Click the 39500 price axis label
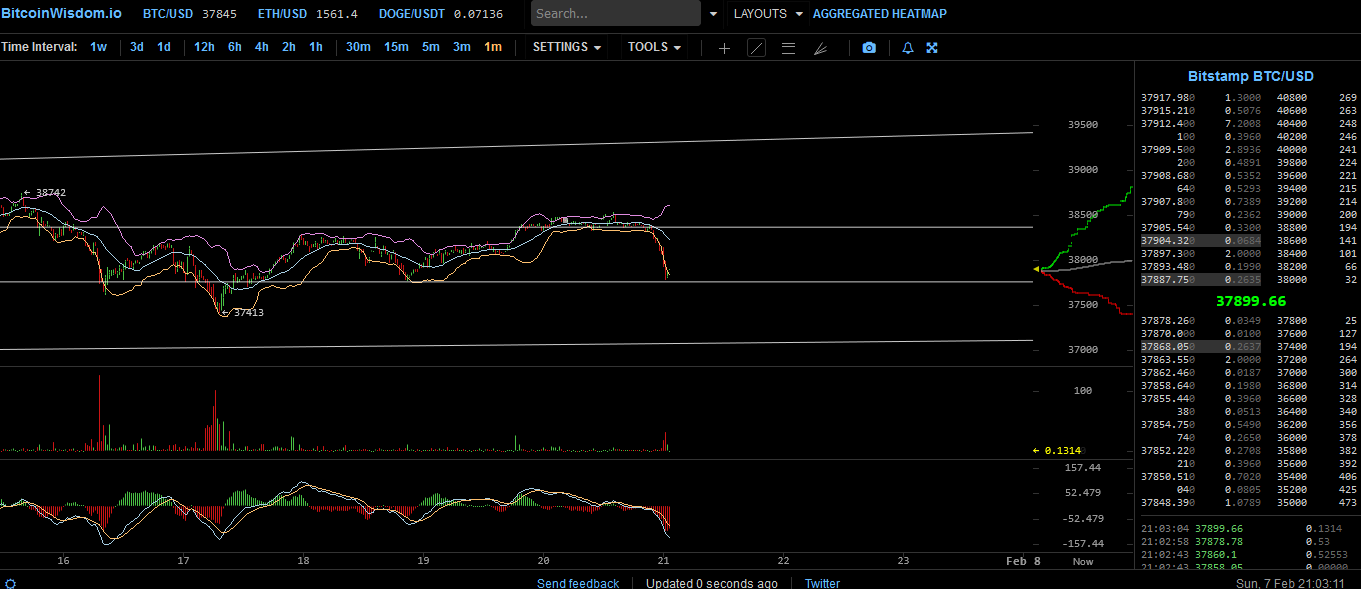1361x589 pixels. [1083, 125]
